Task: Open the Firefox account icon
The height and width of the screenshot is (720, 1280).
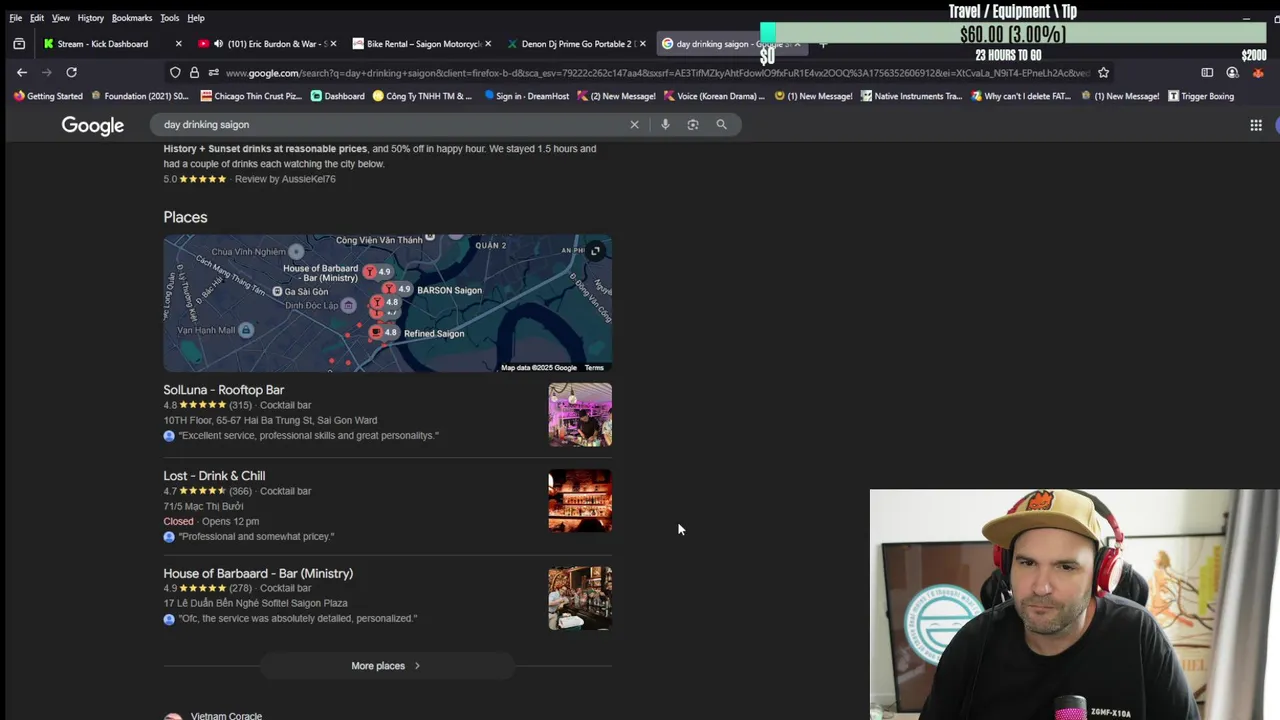Action: click(1232, 73)
